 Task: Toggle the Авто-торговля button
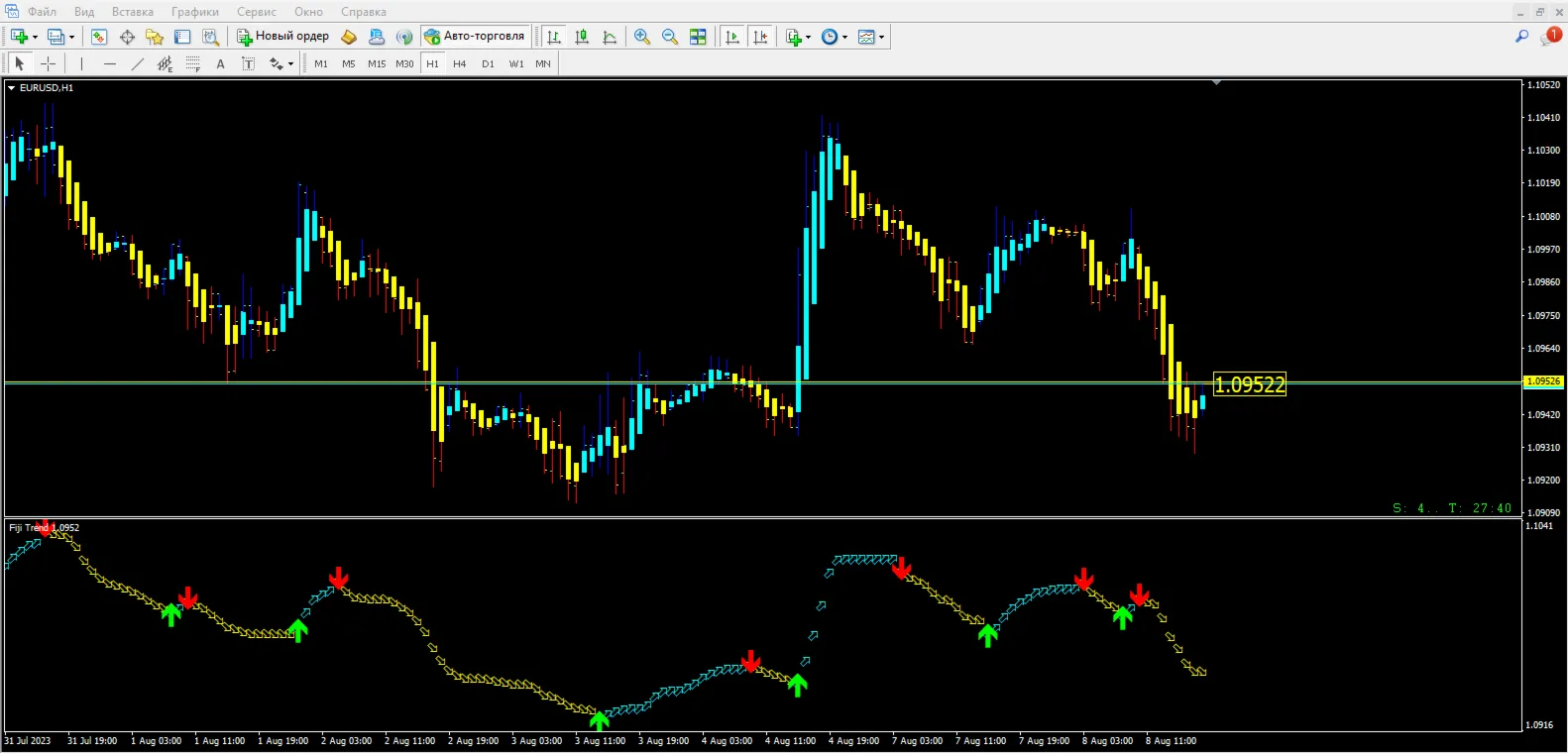[475, 37]
